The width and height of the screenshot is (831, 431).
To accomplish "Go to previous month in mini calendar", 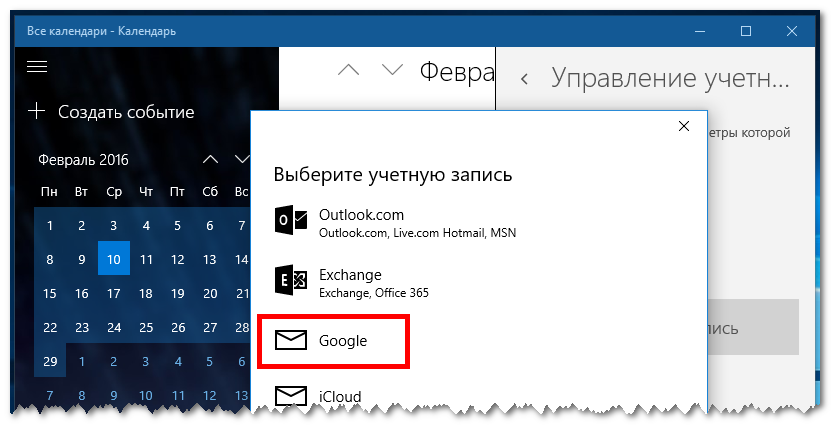I will click(210, 159).
